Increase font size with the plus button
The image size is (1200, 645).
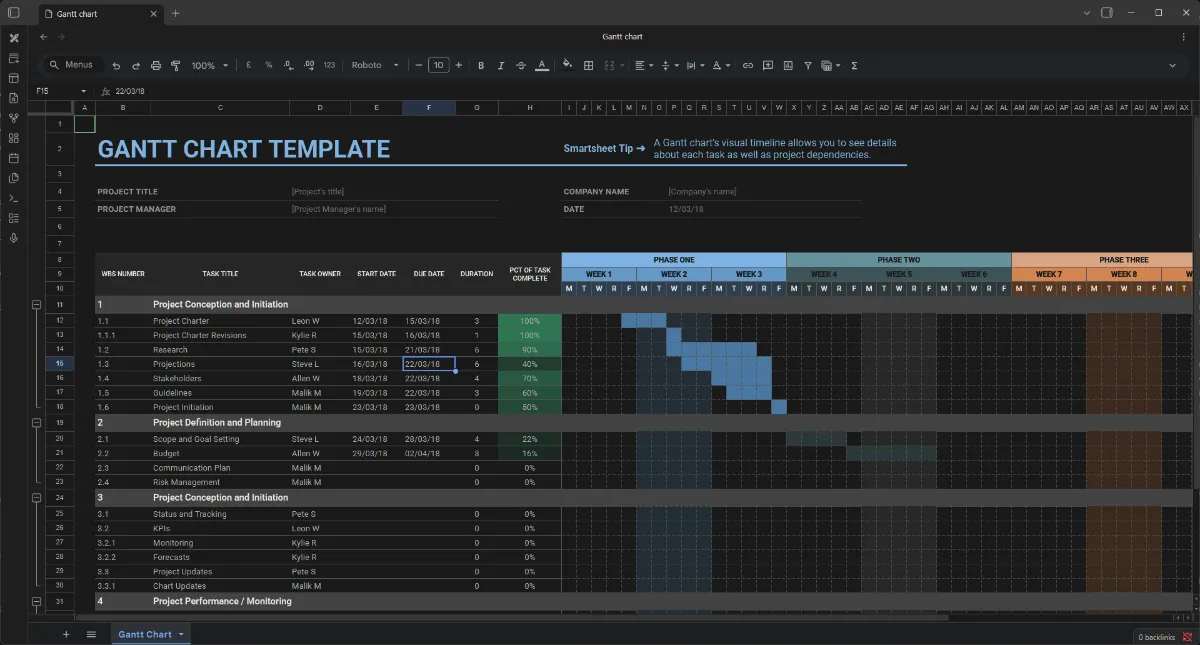pyautogui.click(x=459, y=65)
